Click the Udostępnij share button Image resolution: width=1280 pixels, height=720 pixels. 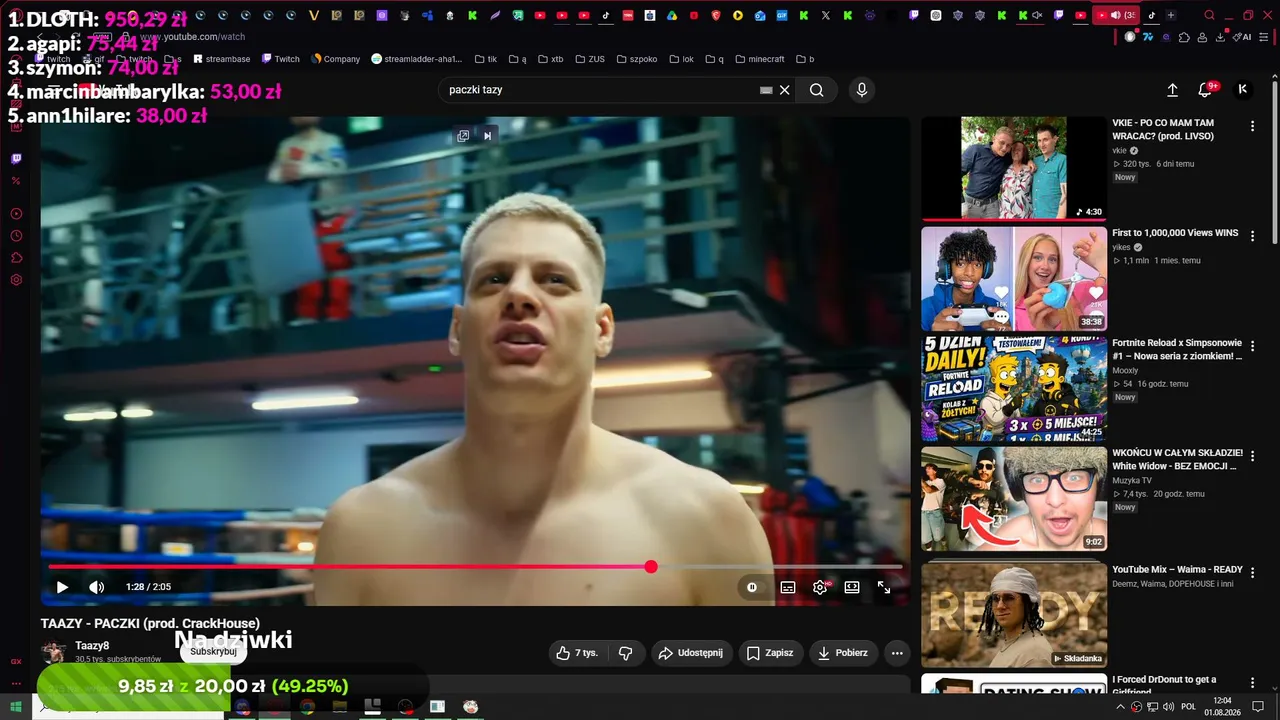coord(691,653)
